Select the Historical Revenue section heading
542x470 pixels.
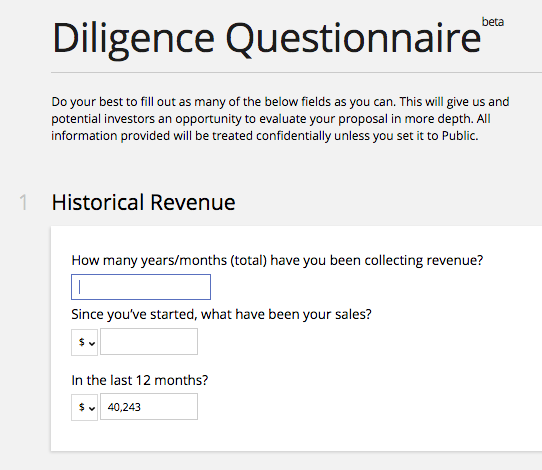tap(143, 202)
